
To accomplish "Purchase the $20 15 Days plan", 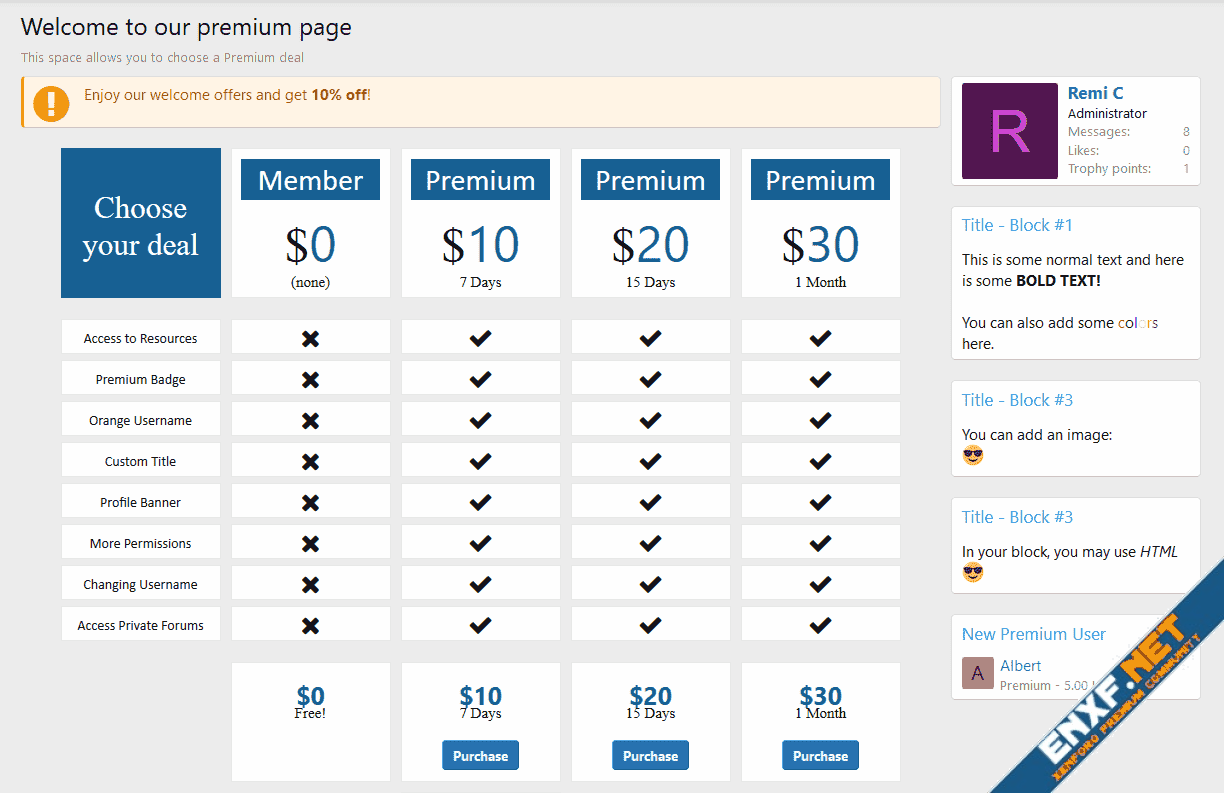I will 650,756.
